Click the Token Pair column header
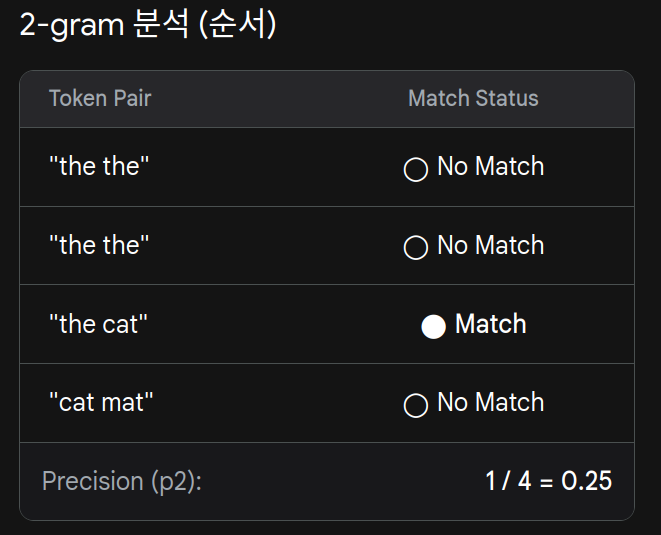 tap(100, 99)
